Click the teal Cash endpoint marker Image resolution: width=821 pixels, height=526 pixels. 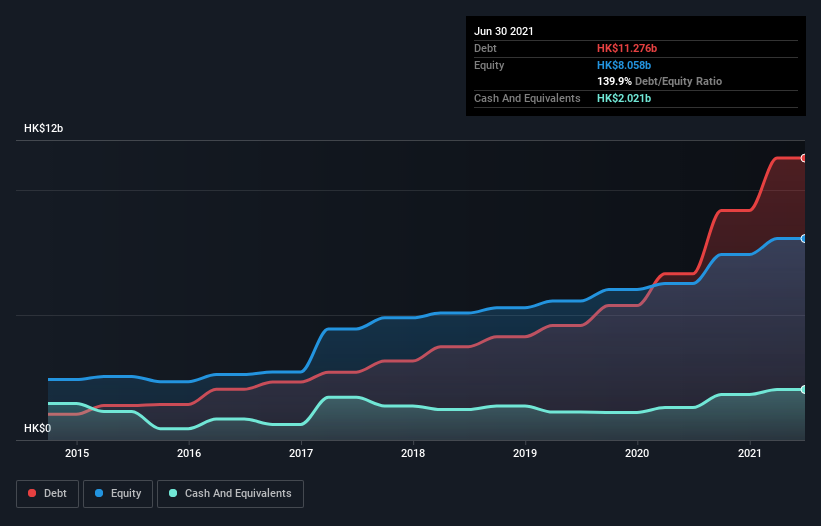[804, 389]
